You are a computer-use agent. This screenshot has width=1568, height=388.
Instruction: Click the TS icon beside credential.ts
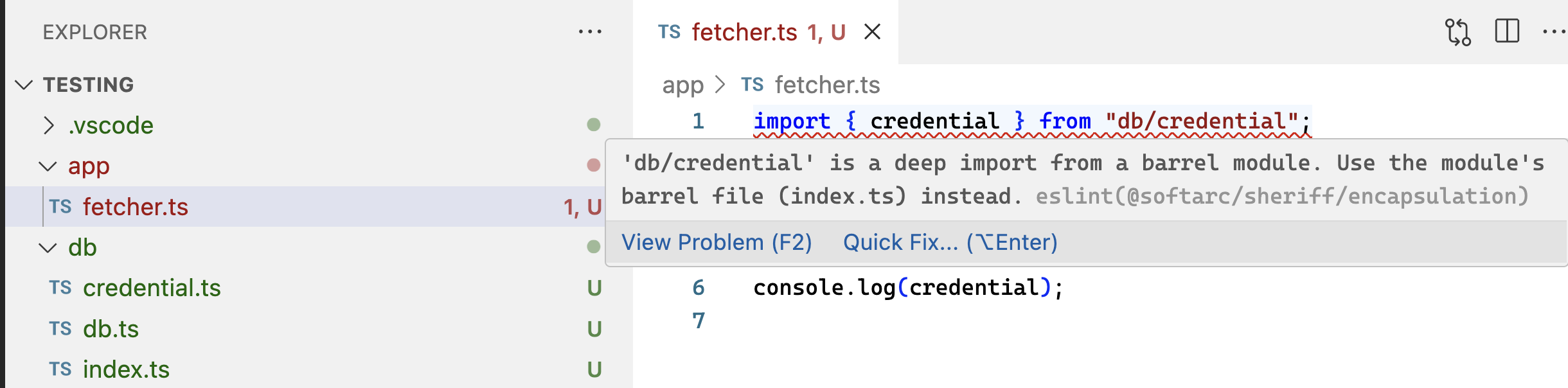pyautogui.click(x=60, y=288)
